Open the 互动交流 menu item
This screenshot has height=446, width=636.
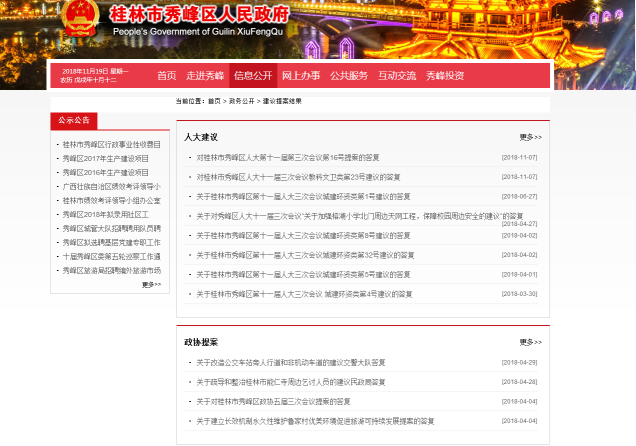coord(397,76)
